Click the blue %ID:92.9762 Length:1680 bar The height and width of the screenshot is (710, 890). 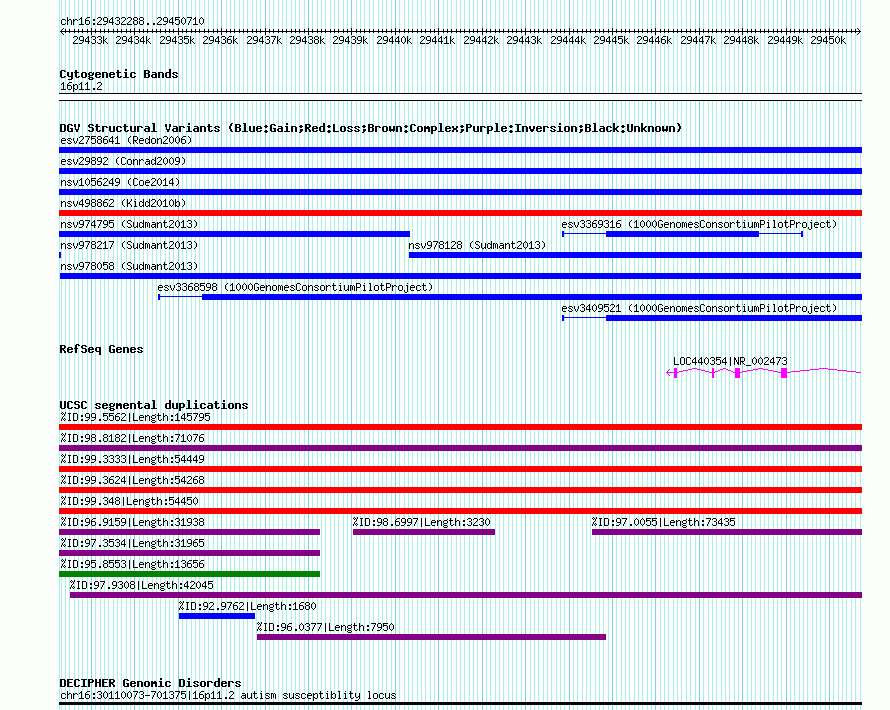pyautogui.click(x=217, y=616)
